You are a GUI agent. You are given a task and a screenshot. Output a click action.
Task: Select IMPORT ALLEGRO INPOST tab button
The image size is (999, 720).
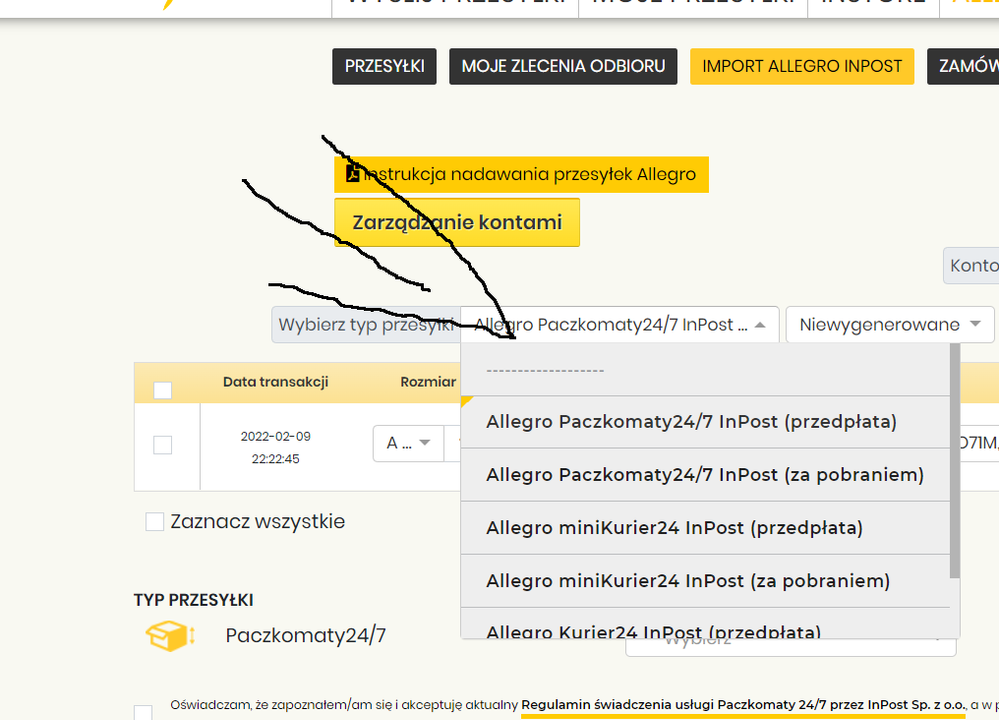click(x=802, y=66)
